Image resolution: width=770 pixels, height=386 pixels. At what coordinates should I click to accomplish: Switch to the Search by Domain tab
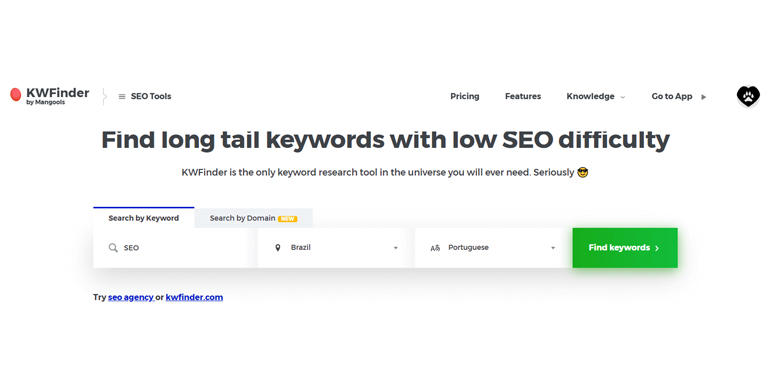(x=253, y=218)
